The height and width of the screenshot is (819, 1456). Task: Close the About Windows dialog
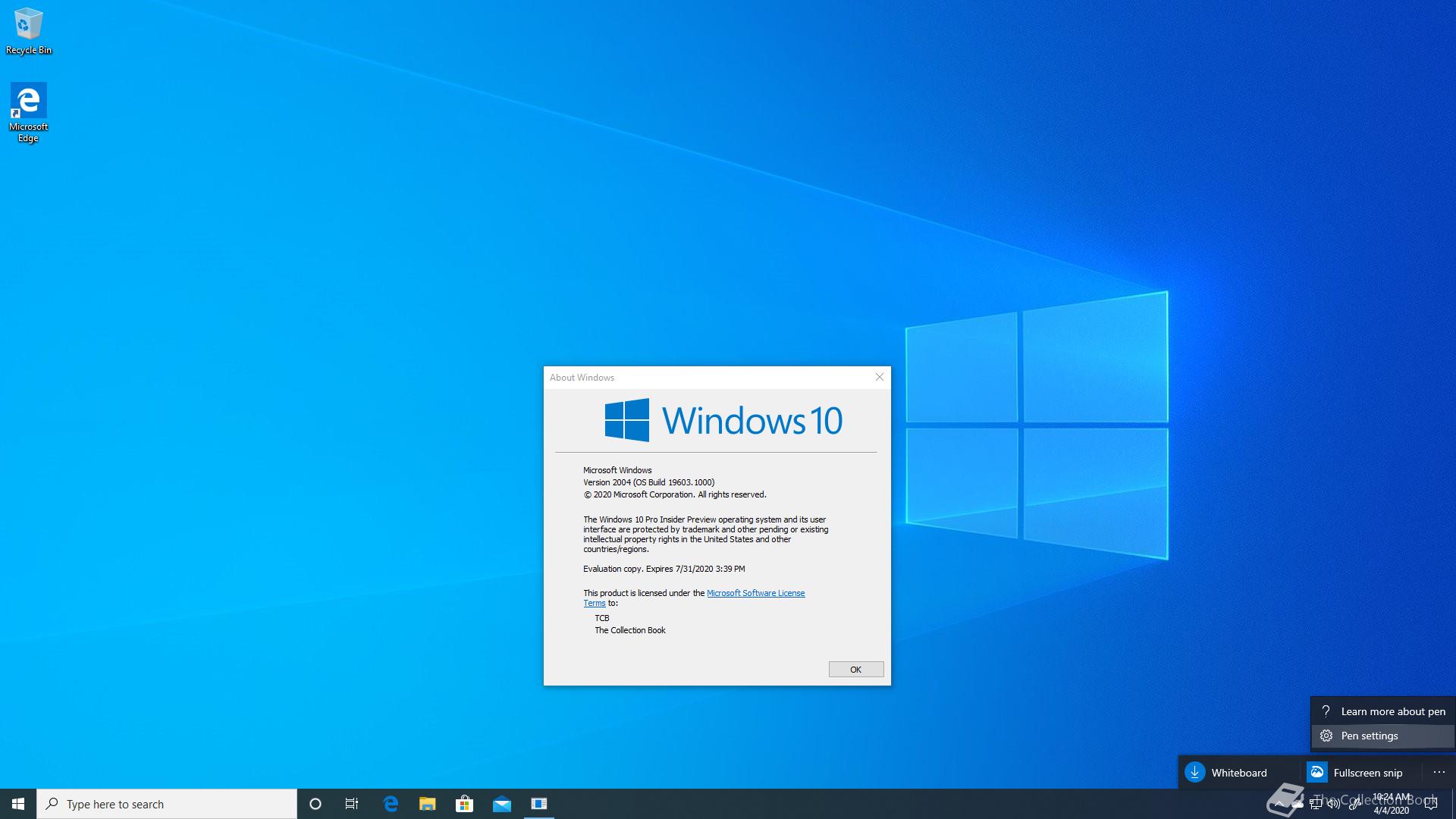coord(880,377)
